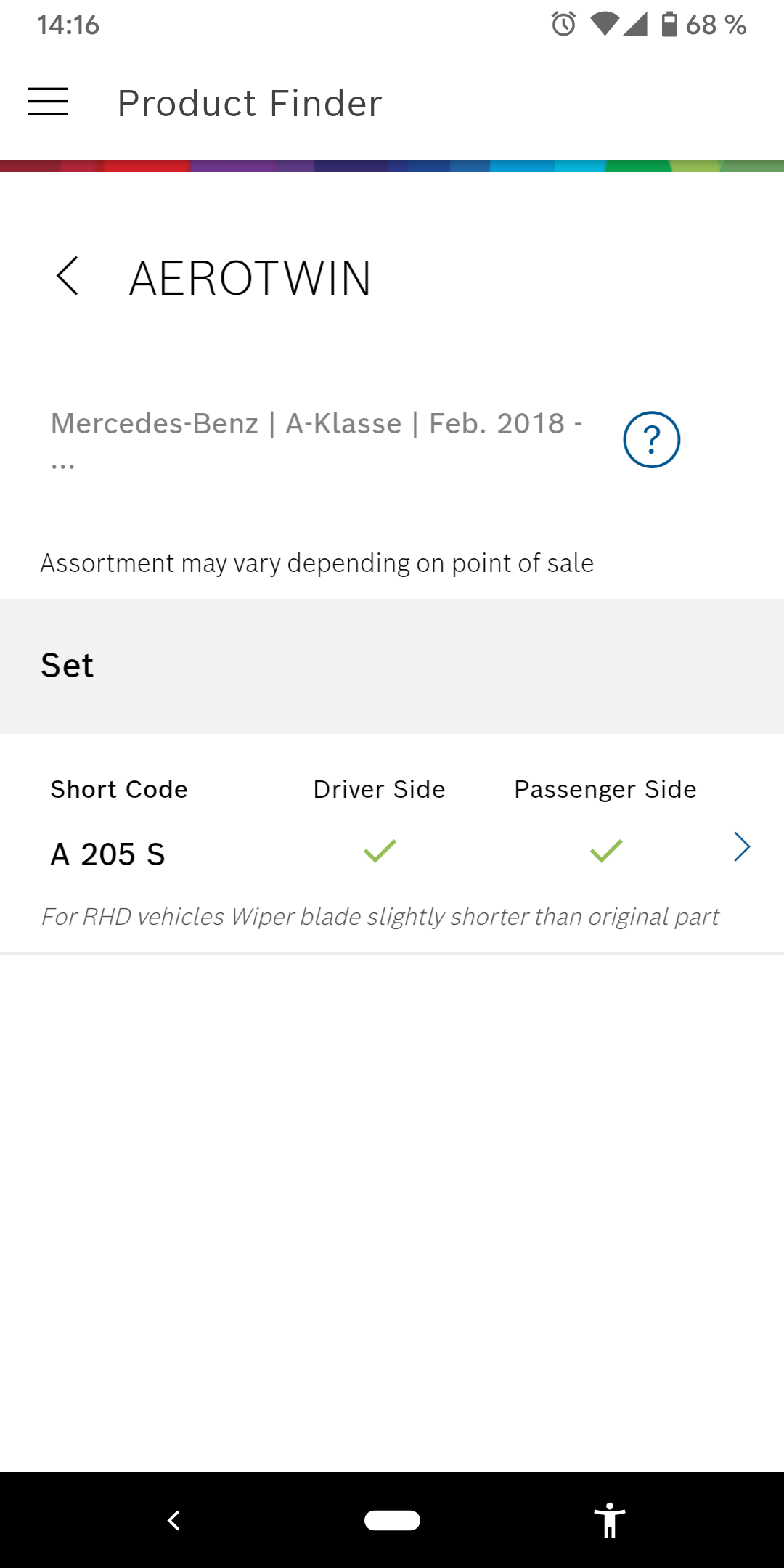
Task: Tap the alarm clock status icon
Action: (x=563, y=25)
